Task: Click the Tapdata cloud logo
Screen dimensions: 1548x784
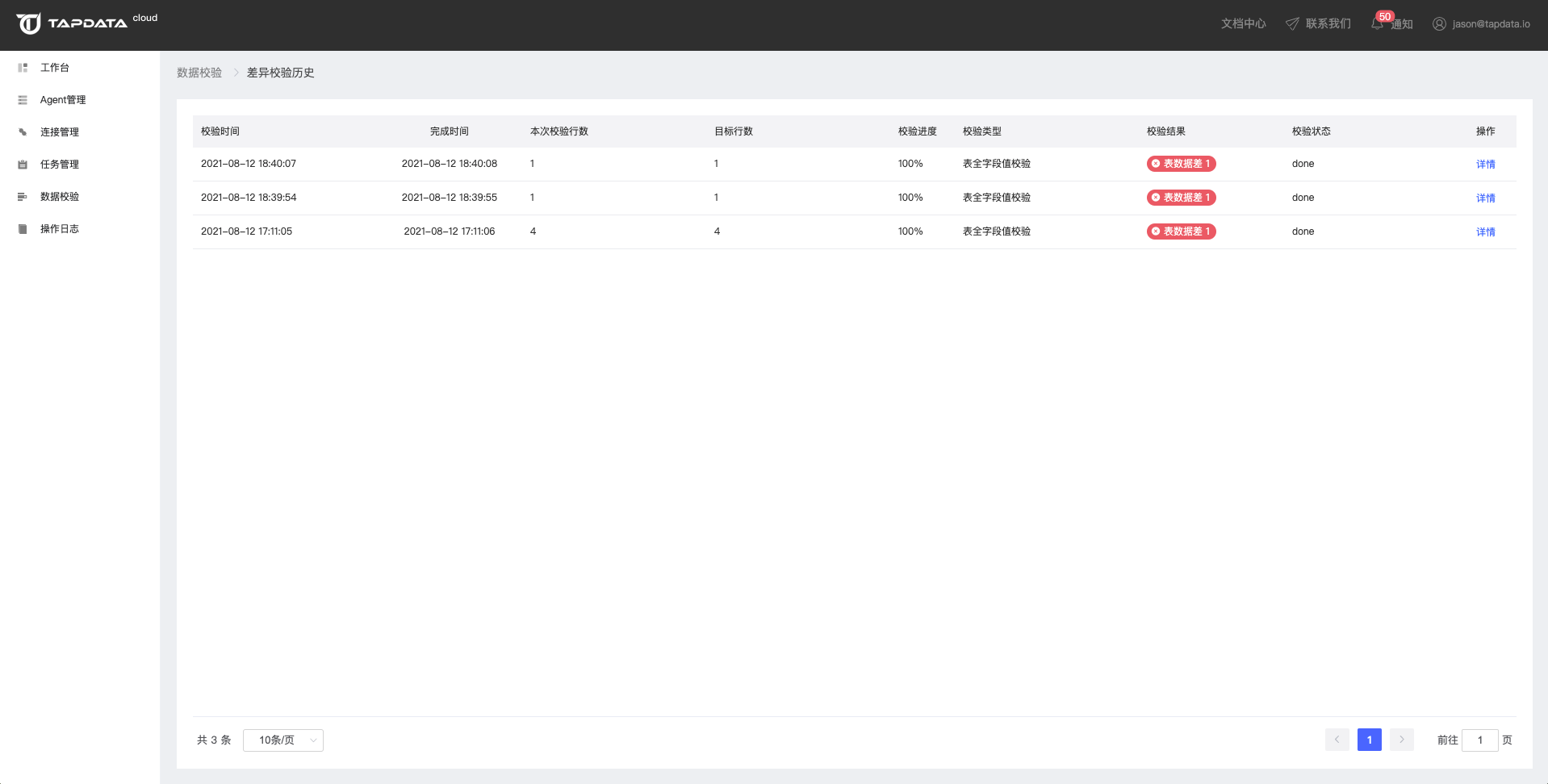Action: [86, 23]
